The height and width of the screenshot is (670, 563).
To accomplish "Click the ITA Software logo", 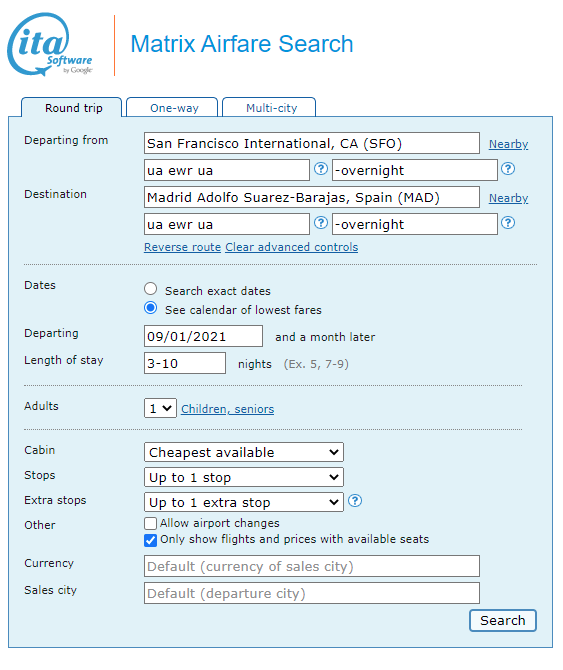I will coord(50,44).
